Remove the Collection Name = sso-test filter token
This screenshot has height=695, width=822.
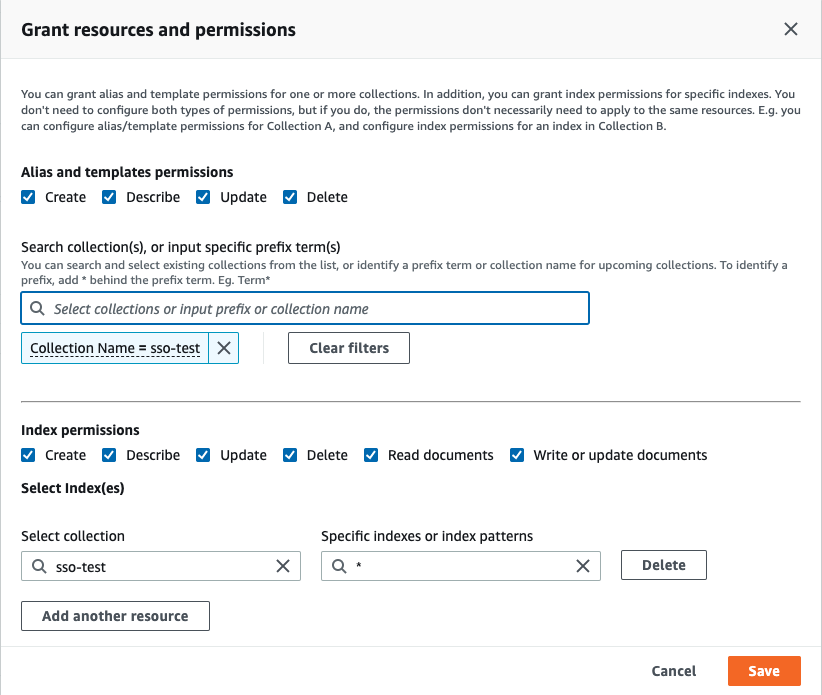(224, 348)
